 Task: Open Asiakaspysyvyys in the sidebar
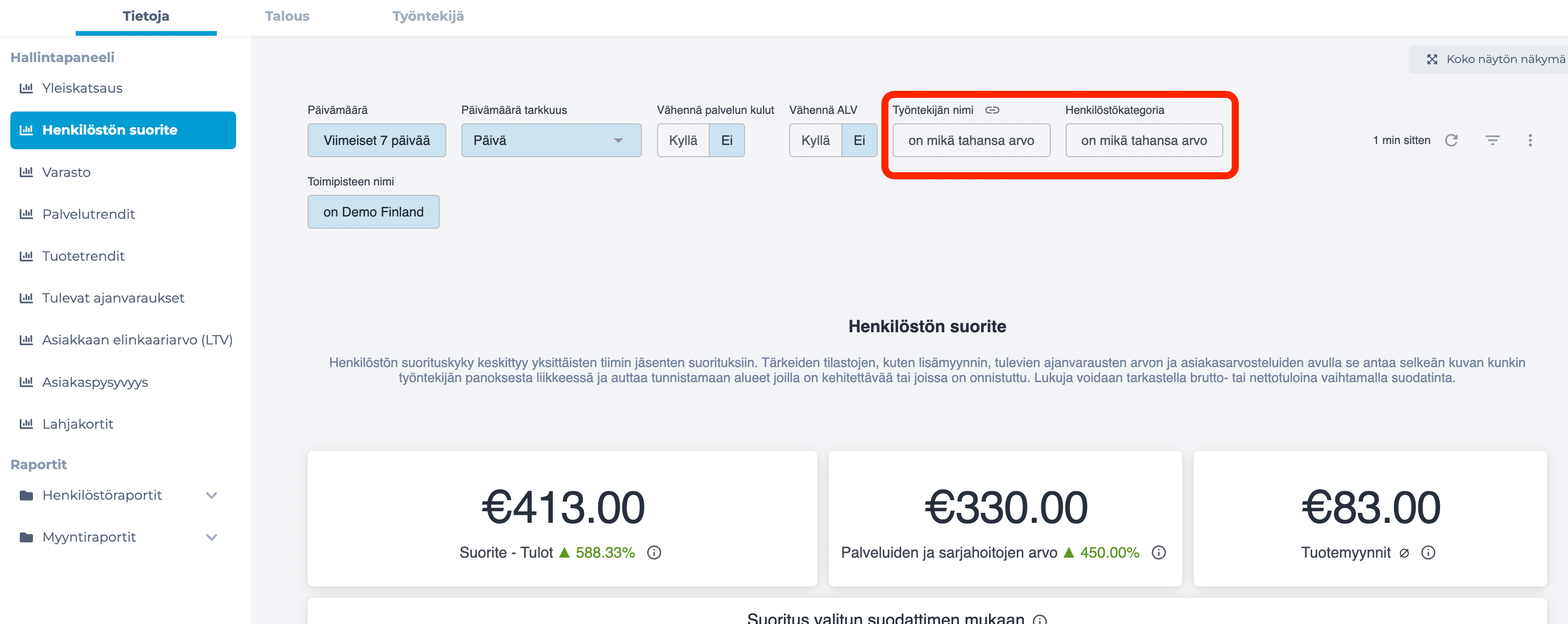click(x=123, y=382)
